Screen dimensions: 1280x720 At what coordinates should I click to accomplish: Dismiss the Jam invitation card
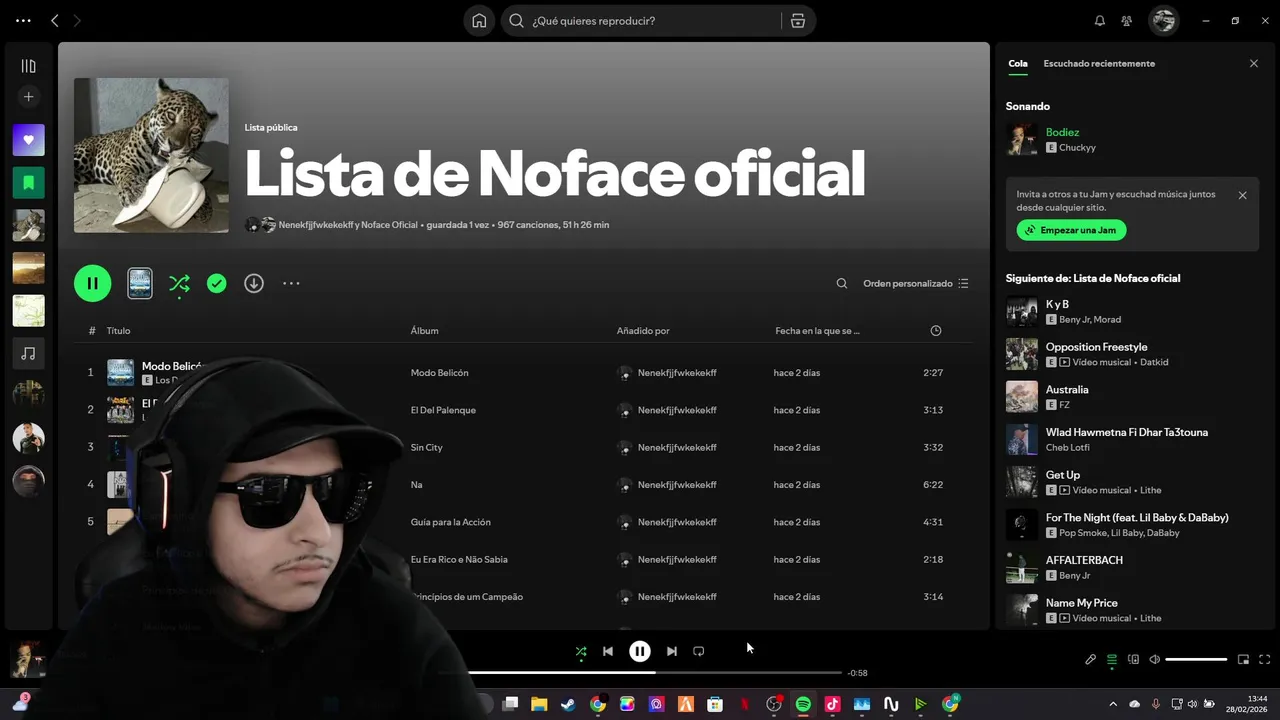(x=1243, y=196)
